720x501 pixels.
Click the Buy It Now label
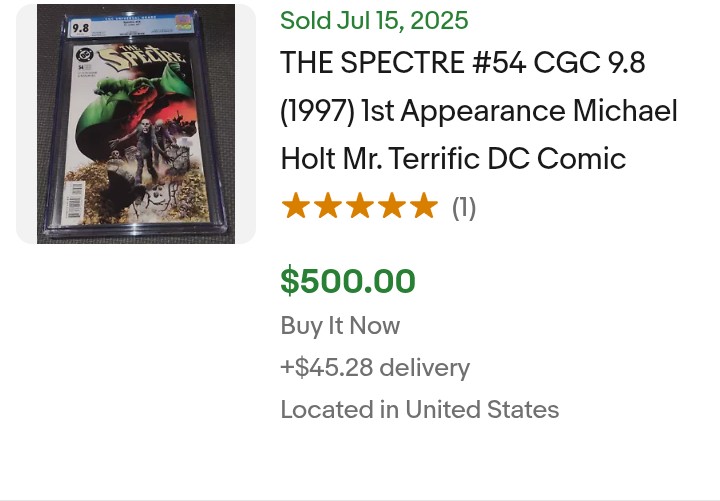click(x=340, y=326)
